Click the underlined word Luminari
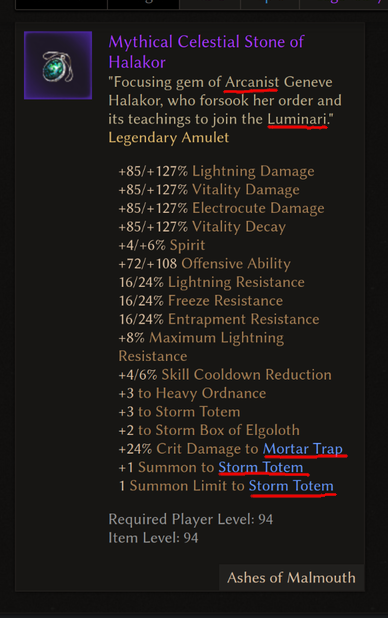This screenshot has height=618, width=388. coord(297,119)
